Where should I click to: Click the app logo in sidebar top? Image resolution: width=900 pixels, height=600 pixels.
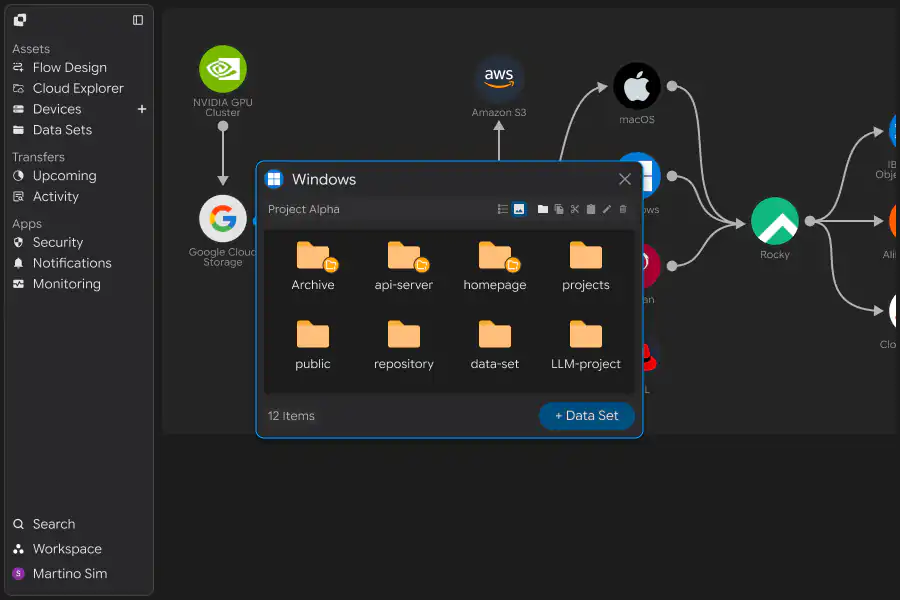[x=20, y=20]
